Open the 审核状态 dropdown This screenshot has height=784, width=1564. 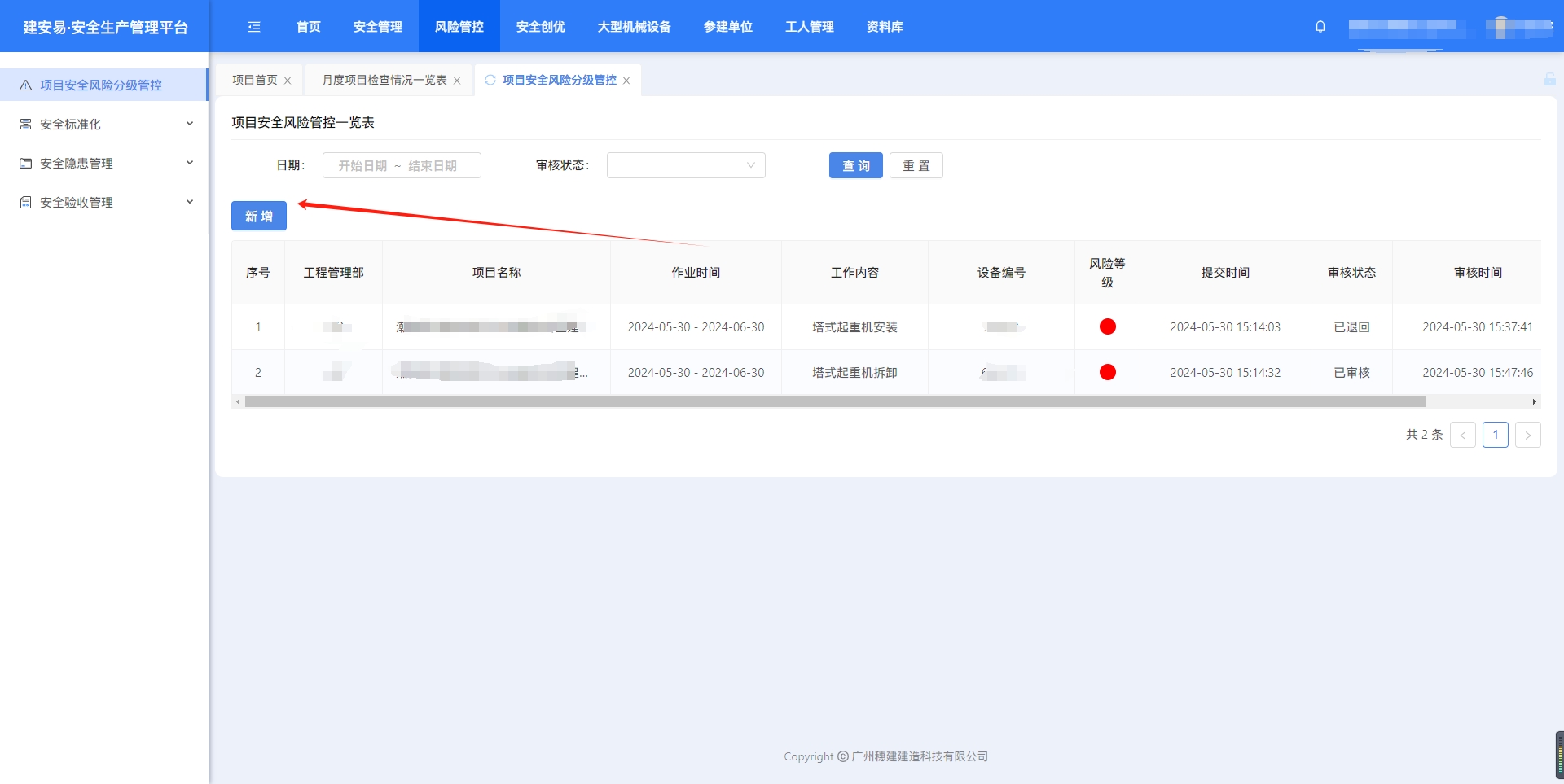685,165
